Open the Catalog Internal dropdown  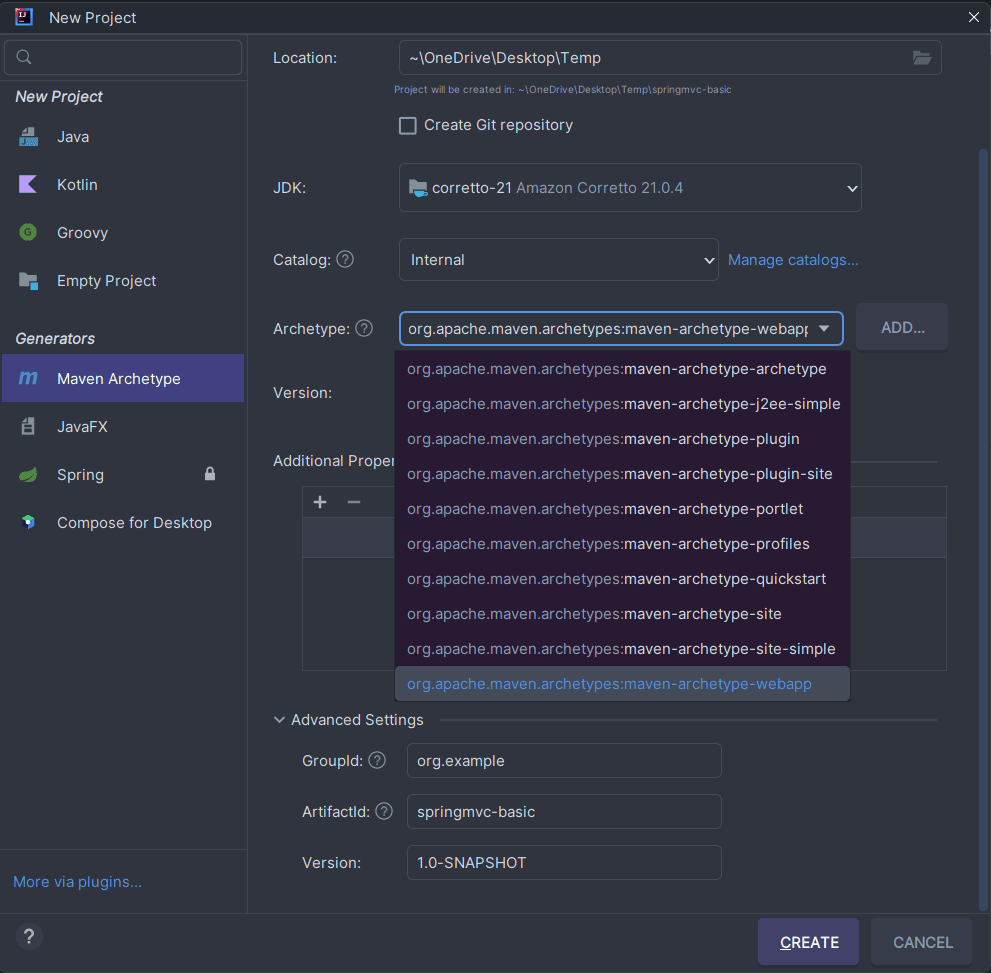tap(559, 260)
